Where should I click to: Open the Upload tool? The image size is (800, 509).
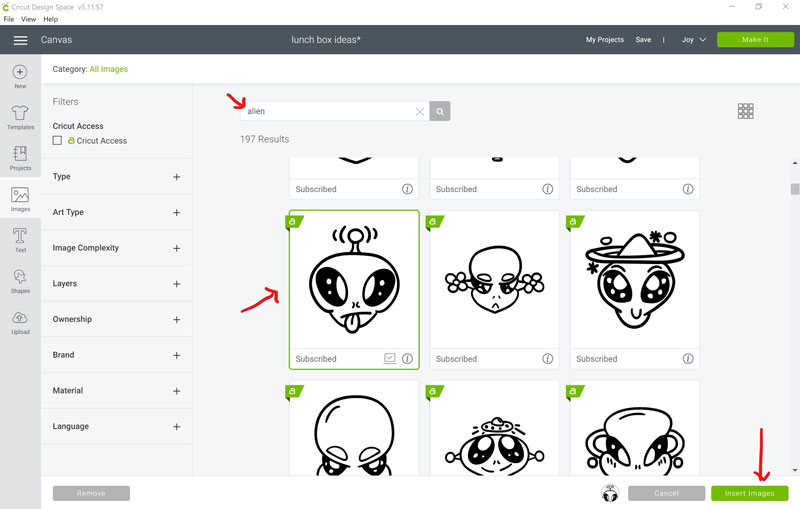[20, 322]
